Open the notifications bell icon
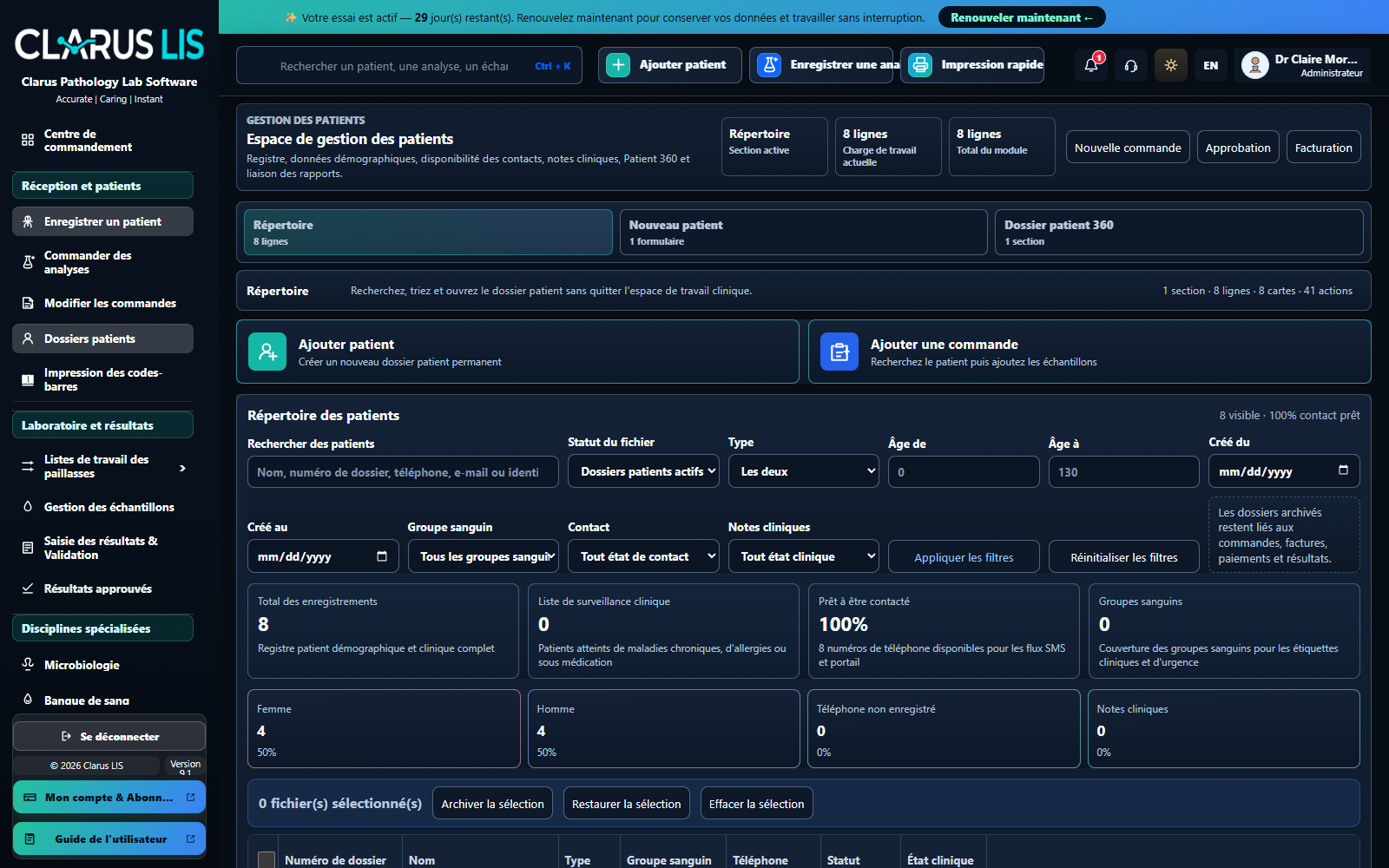Viewport: 1389px width, 868px height. click(x=1091, y=65)
